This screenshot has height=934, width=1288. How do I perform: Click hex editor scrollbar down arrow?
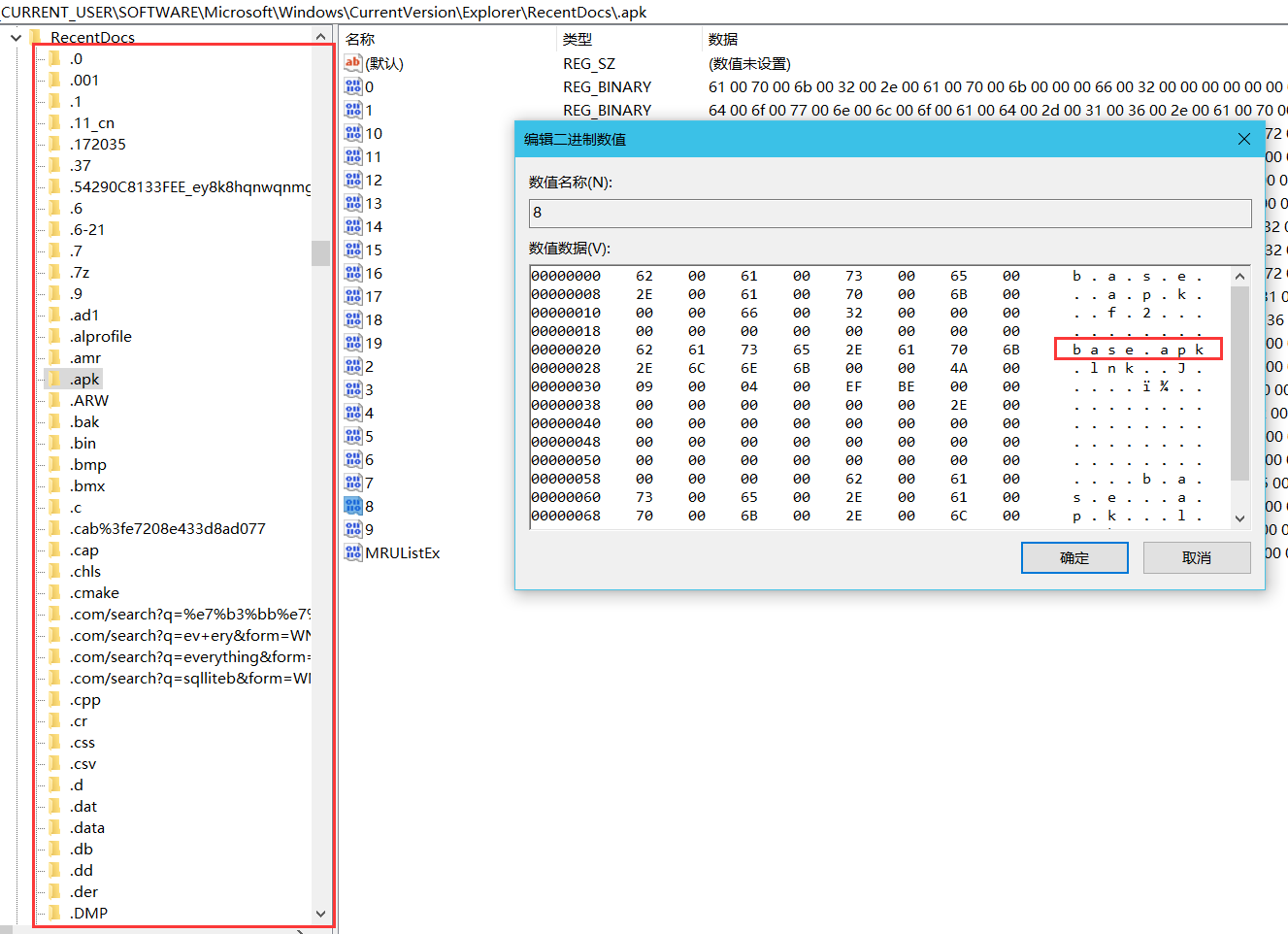(x=1239, y=518)
